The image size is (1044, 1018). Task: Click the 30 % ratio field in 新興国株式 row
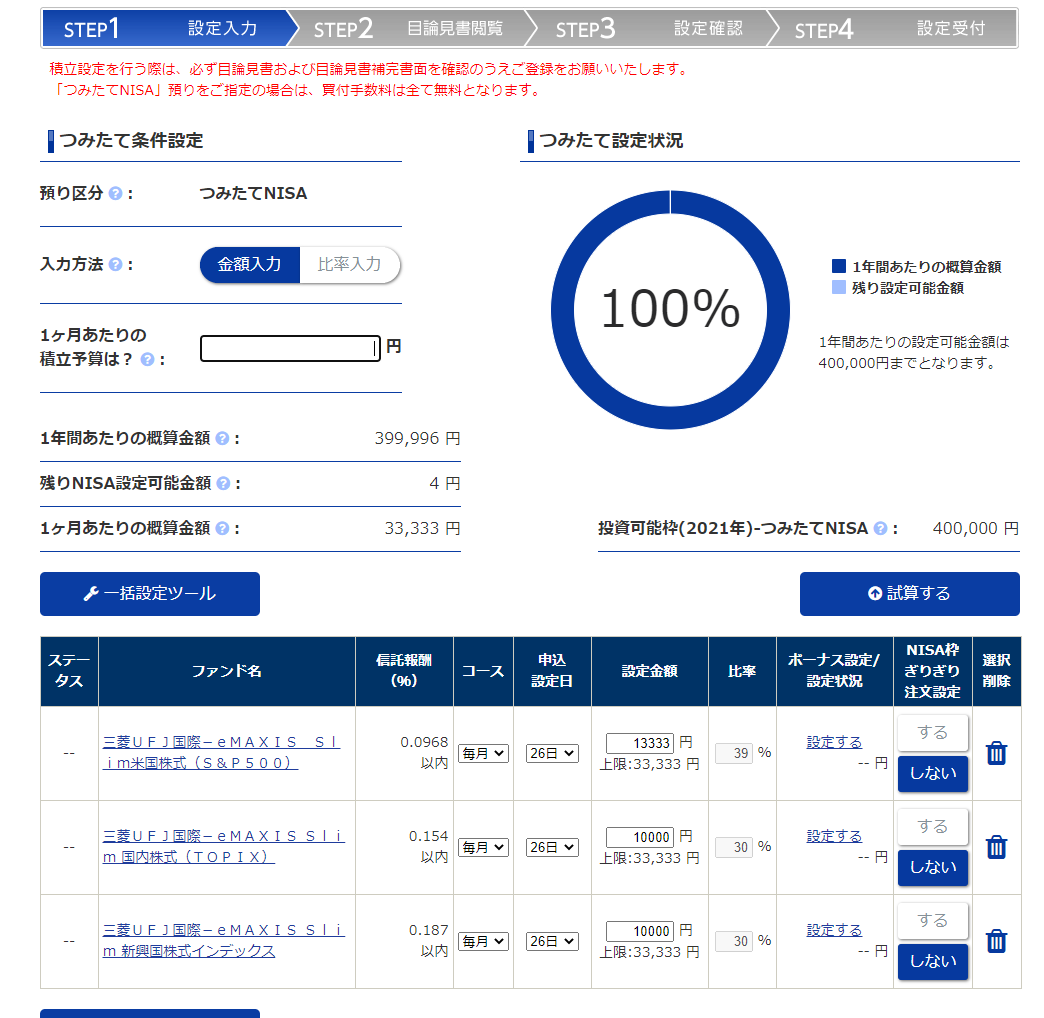click(734, 941)
